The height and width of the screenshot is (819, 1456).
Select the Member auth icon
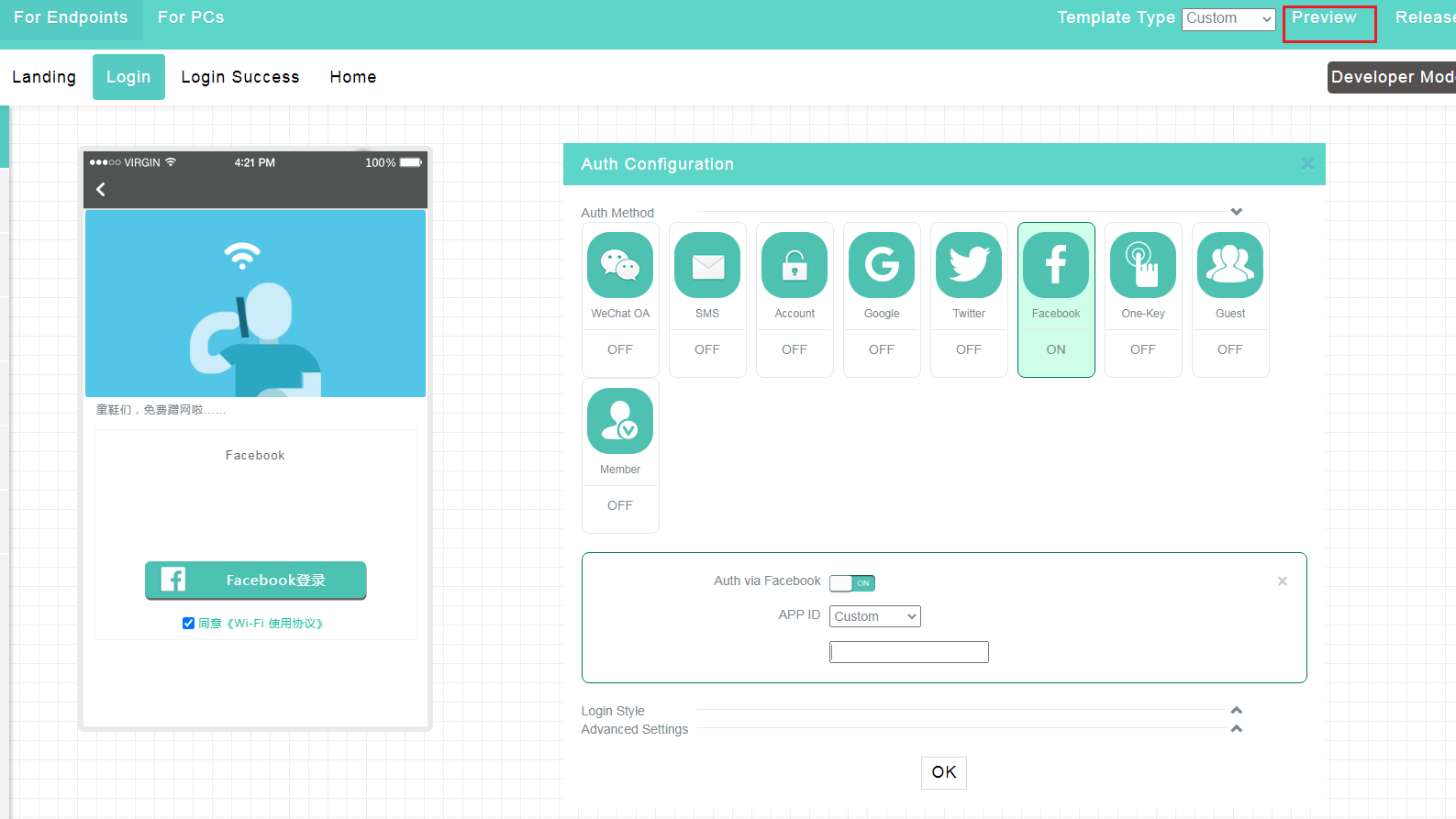coord(620,421)
